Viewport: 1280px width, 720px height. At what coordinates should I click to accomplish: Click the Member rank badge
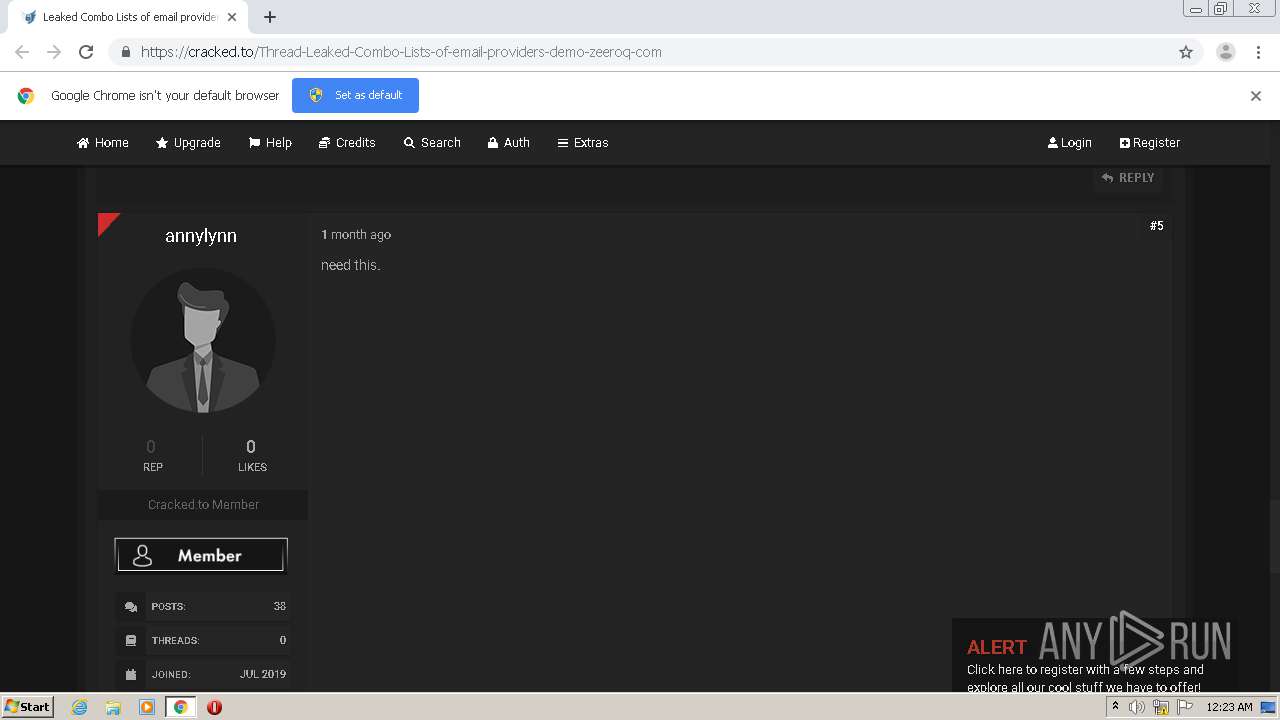[x=201, y=556]
